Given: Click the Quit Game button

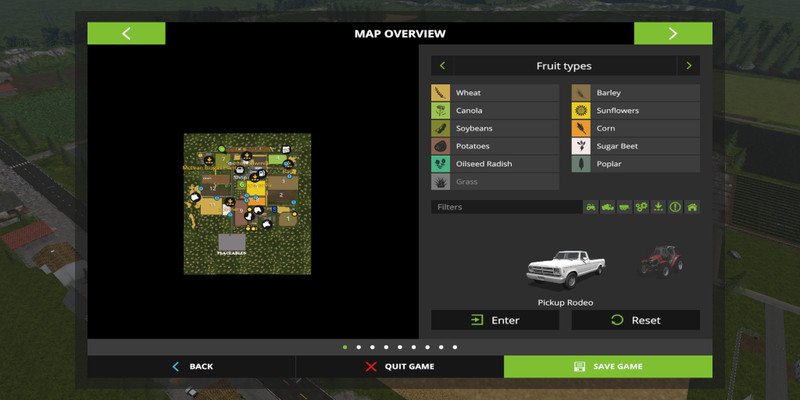Looking at the screenshot, I should coord(400,366).
